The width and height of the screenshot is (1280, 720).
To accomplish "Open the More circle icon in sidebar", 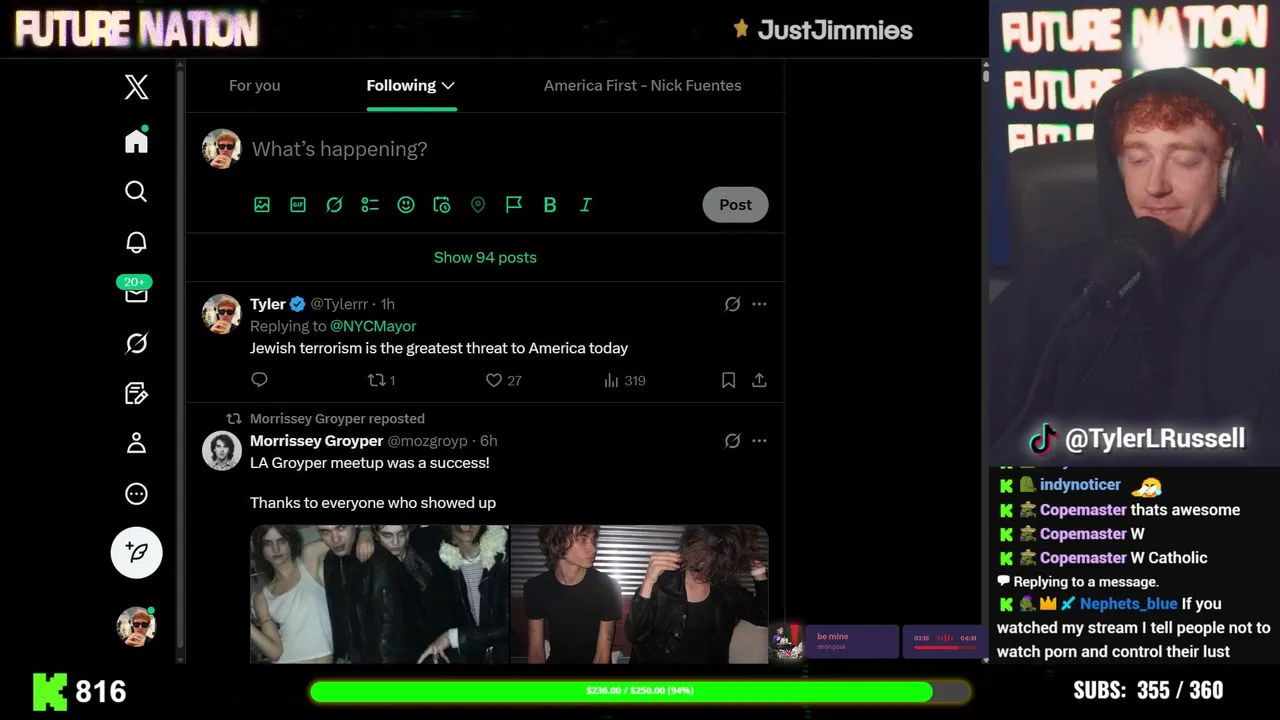I will point(136,494).
